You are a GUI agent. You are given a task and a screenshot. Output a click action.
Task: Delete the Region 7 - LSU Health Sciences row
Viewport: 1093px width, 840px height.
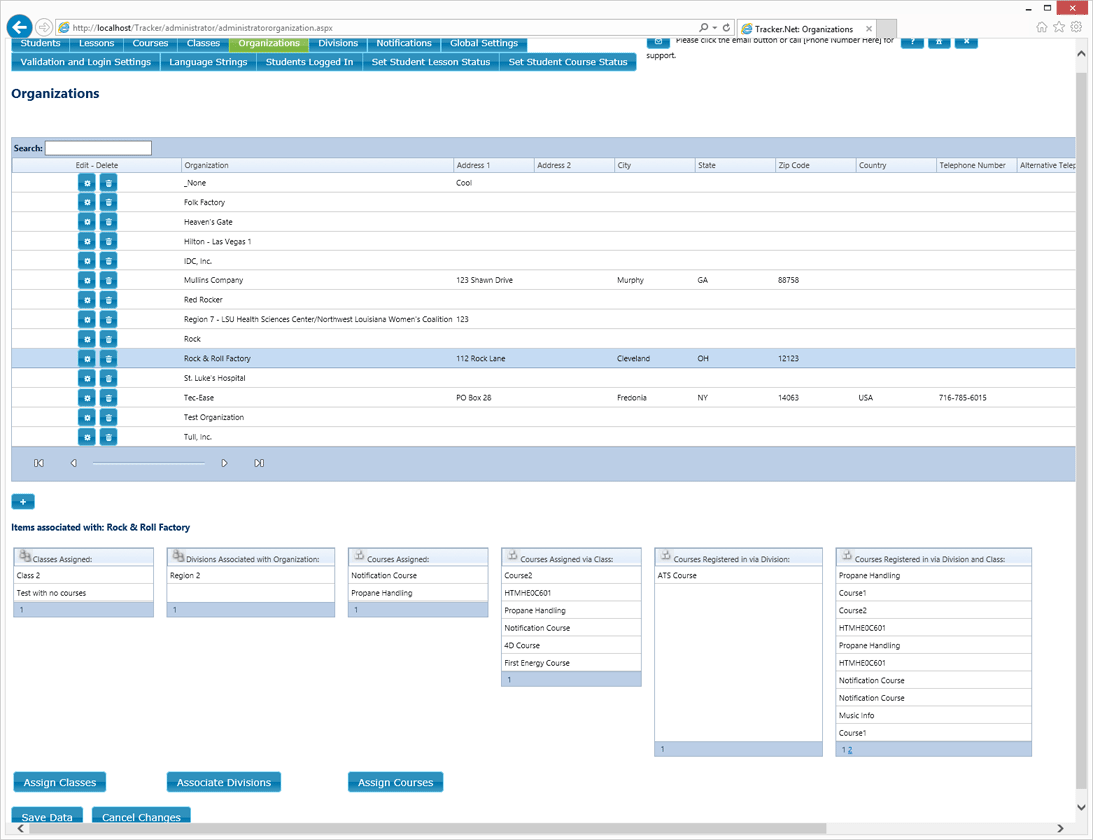108,319
